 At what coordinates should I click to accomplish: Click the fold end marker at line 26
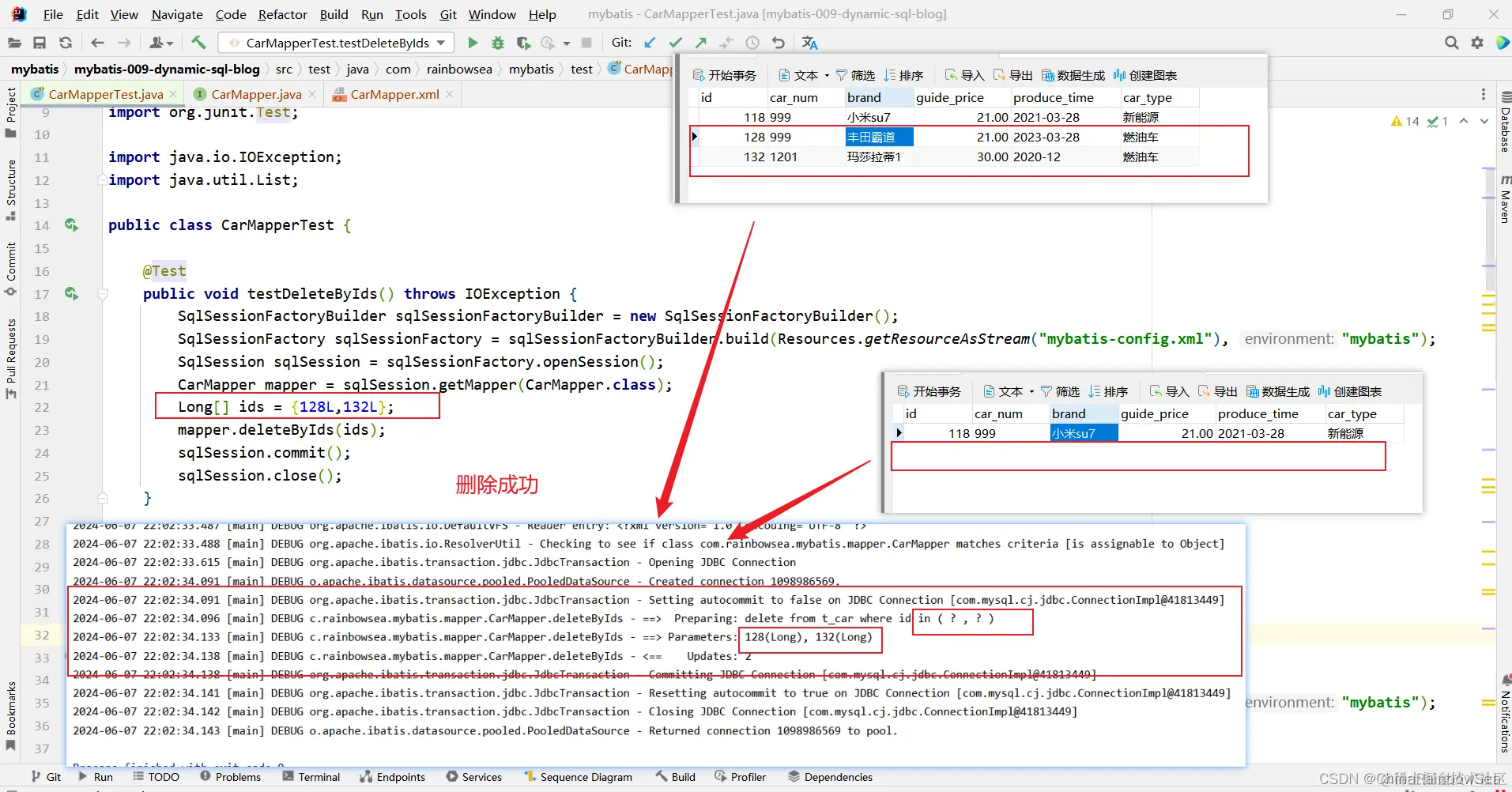click(x=103, y=498)
